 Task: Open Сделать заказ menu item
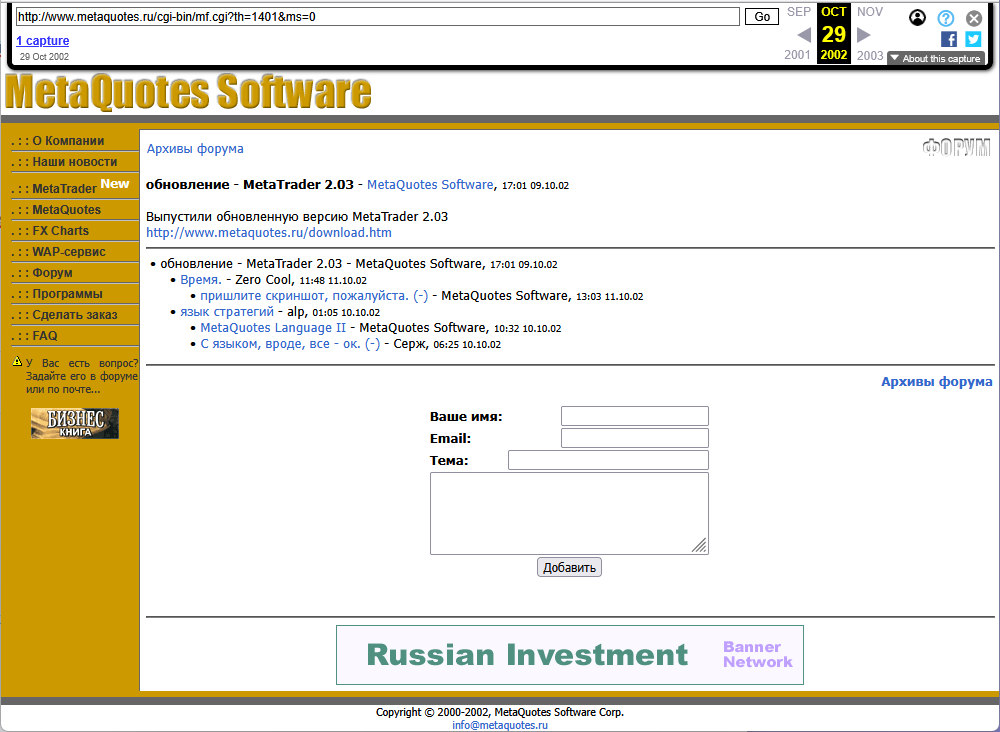75,315
